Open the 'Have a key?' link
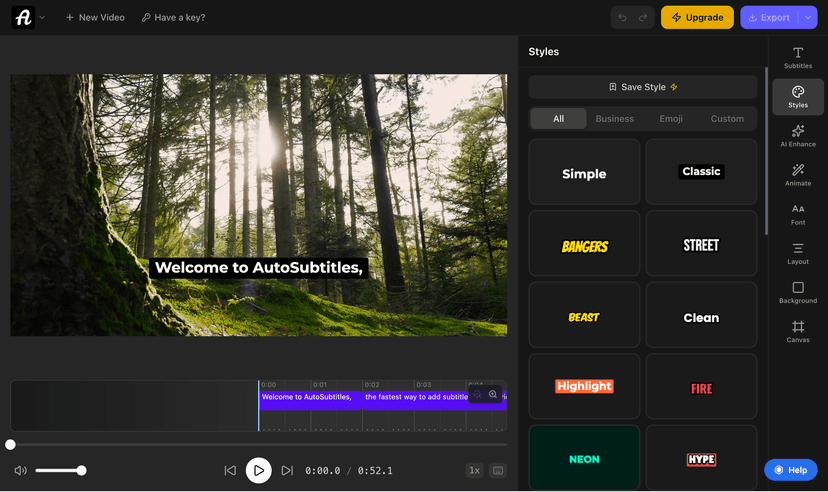 tap(173, 17)
